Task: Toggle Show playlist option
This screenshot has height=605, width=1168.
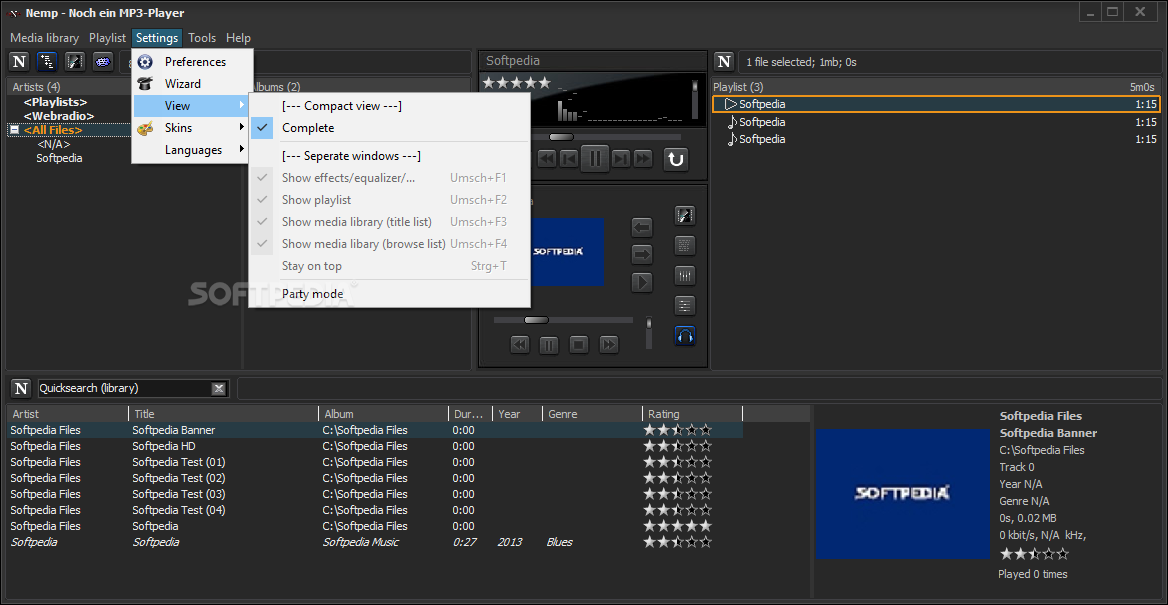Action: click(390, 200)
